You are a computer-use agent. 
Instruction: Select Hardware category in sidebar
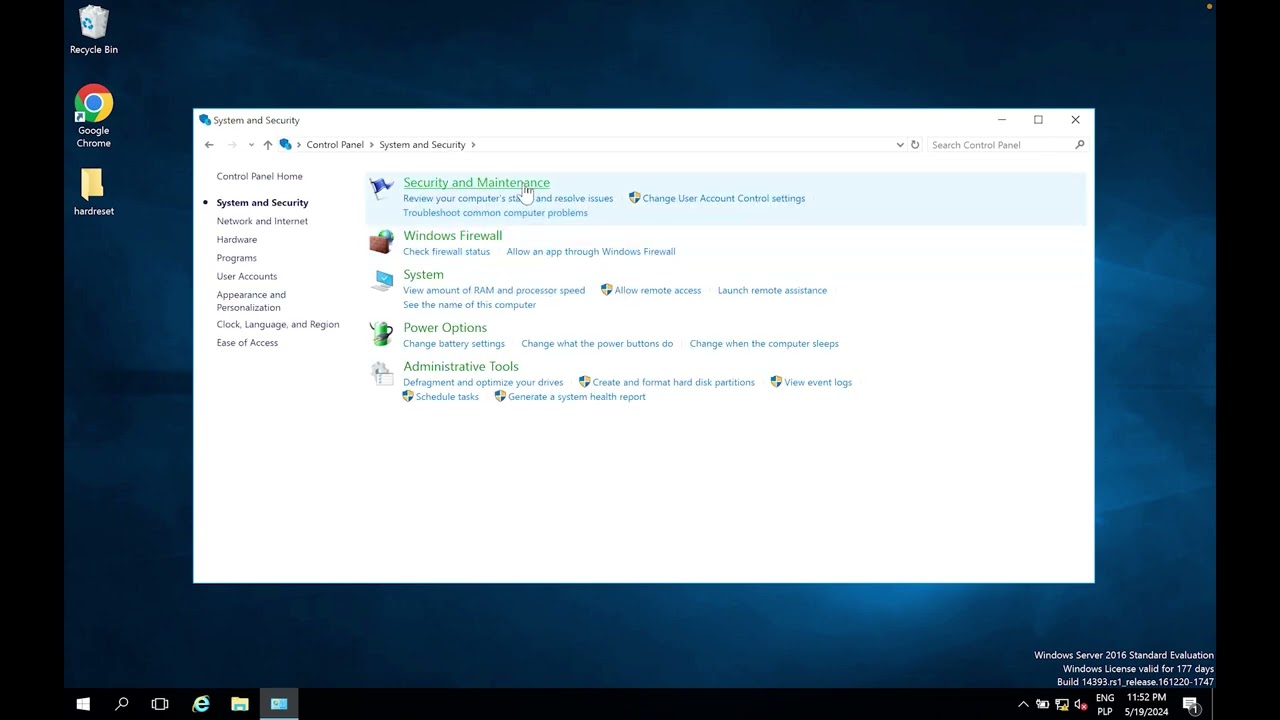point(237,239)
